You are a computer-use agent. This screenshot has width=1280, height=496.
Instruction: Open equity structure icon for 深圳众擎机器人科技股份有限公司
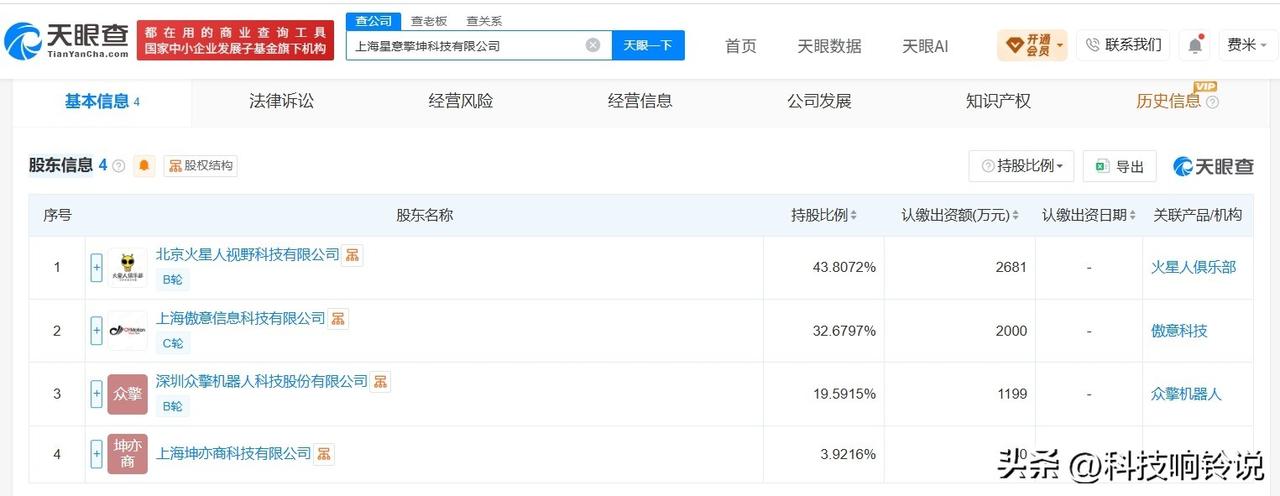pos(381,381)
